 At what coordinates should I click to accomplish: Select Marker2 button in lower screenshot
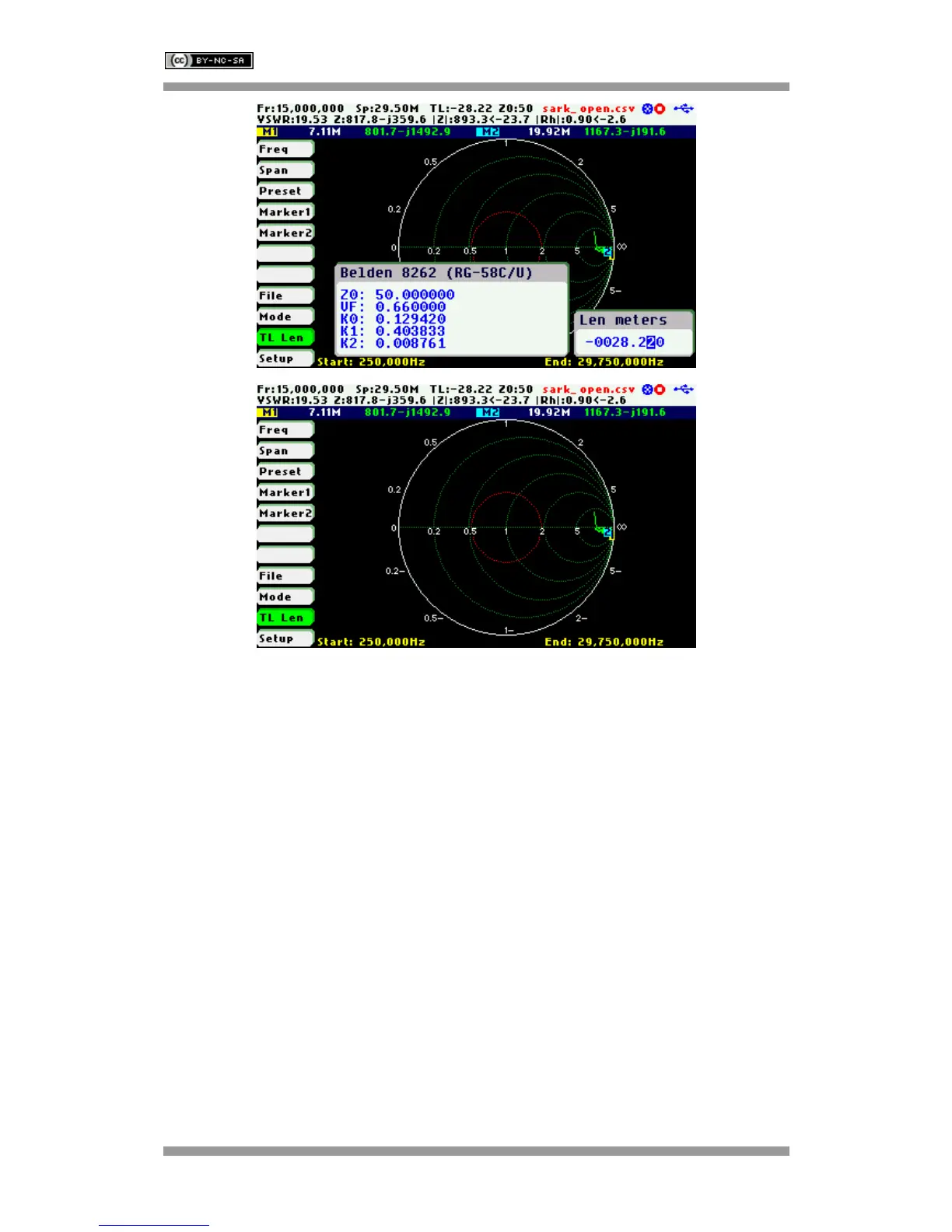pyautogui.click(x=285, y=513)
